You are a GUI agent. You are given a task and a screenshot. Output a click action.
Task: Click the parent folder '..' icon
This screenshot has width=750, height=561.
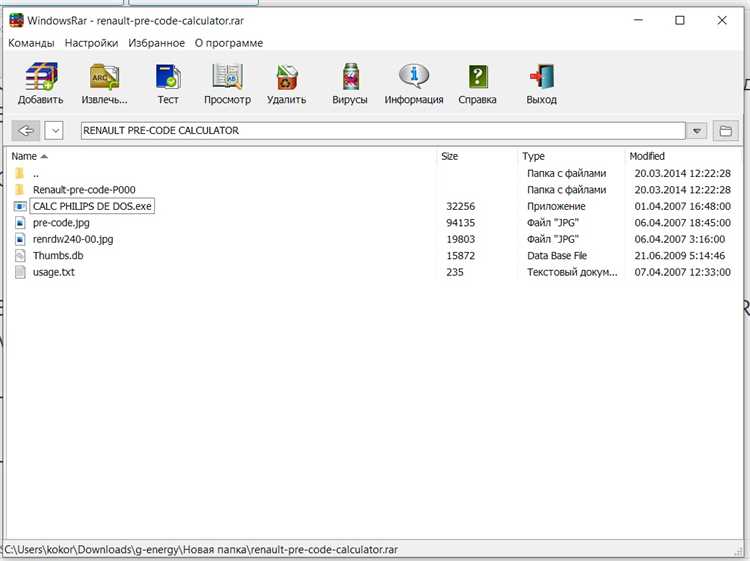coord(19,173)
